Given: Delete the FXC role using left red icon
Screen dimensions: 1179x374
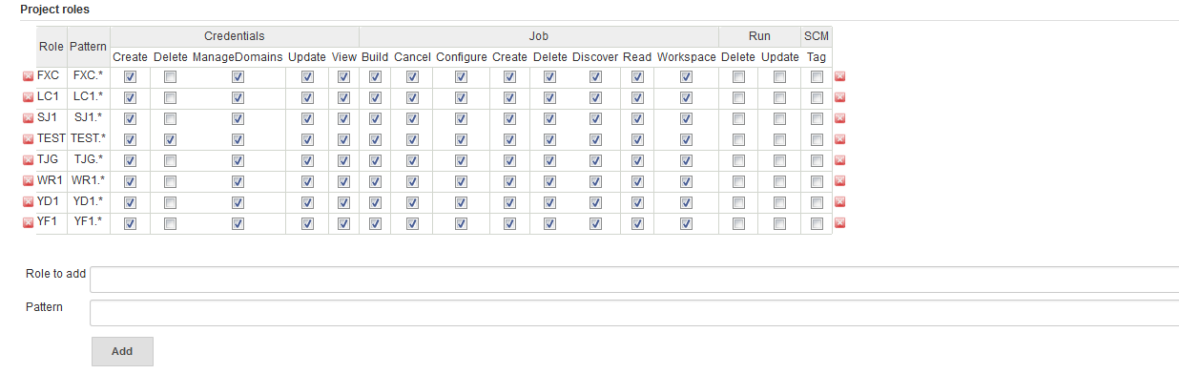Looking at the screenshot, I should [28, 77].
